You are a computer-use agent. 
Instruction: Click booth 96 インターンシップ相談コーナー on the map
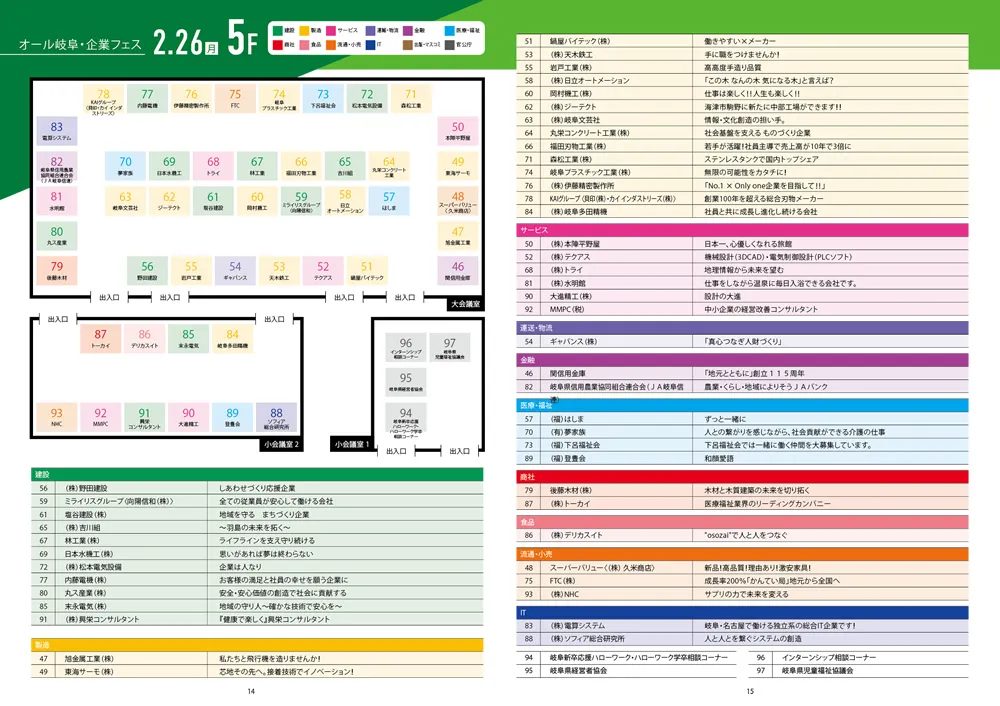(406, 348)
